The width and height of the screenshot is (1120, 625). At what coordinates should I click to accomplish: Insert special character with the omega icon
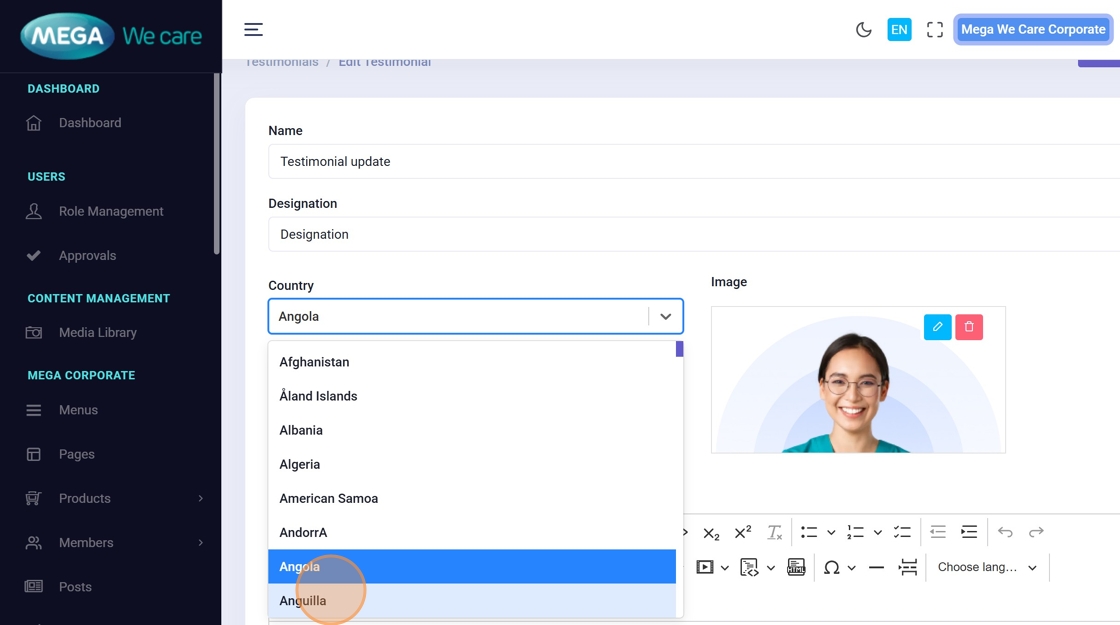pyautogui.click(x=831, y=568)
